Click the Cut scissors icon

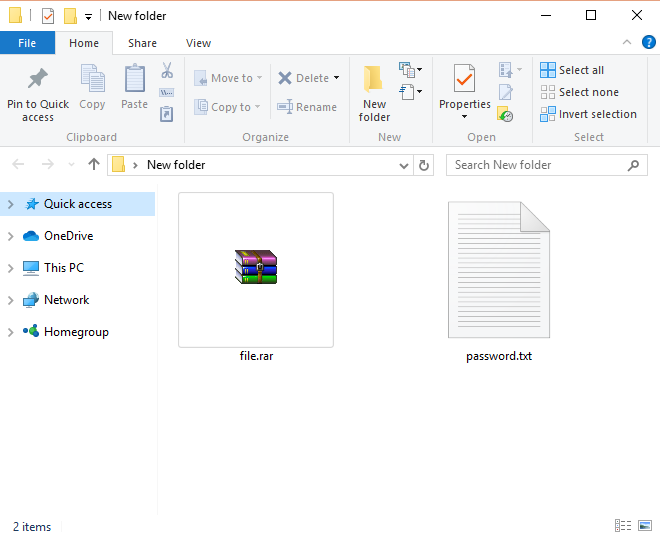click(x=167, y=70)
